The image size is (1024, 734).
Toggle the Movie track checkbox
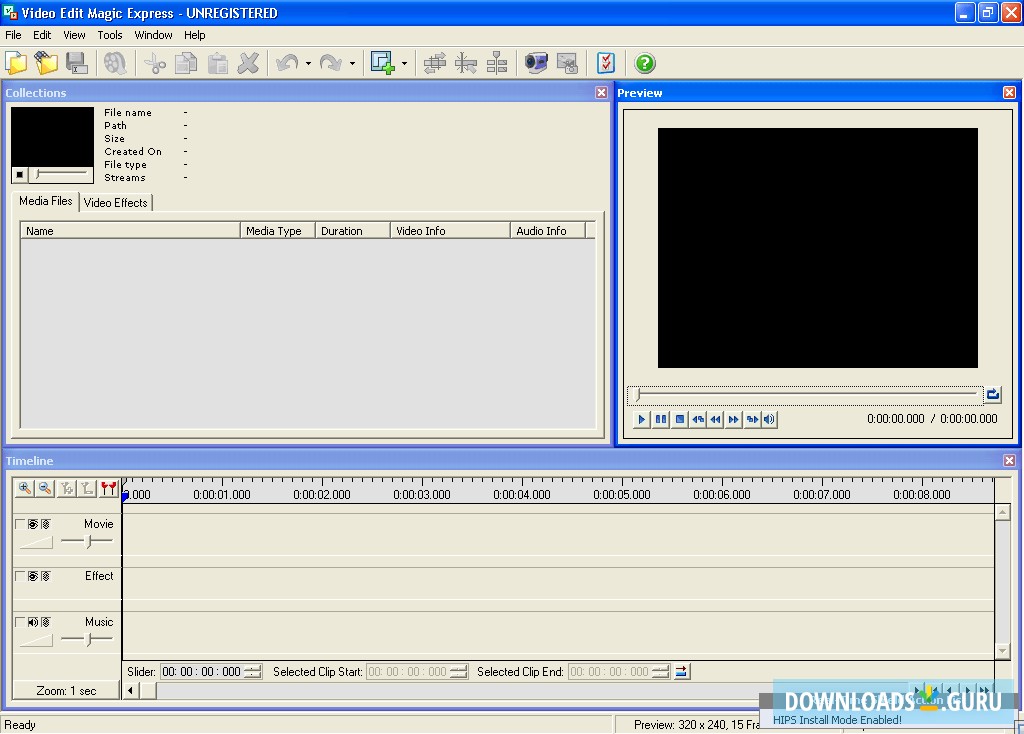point(18,523)
